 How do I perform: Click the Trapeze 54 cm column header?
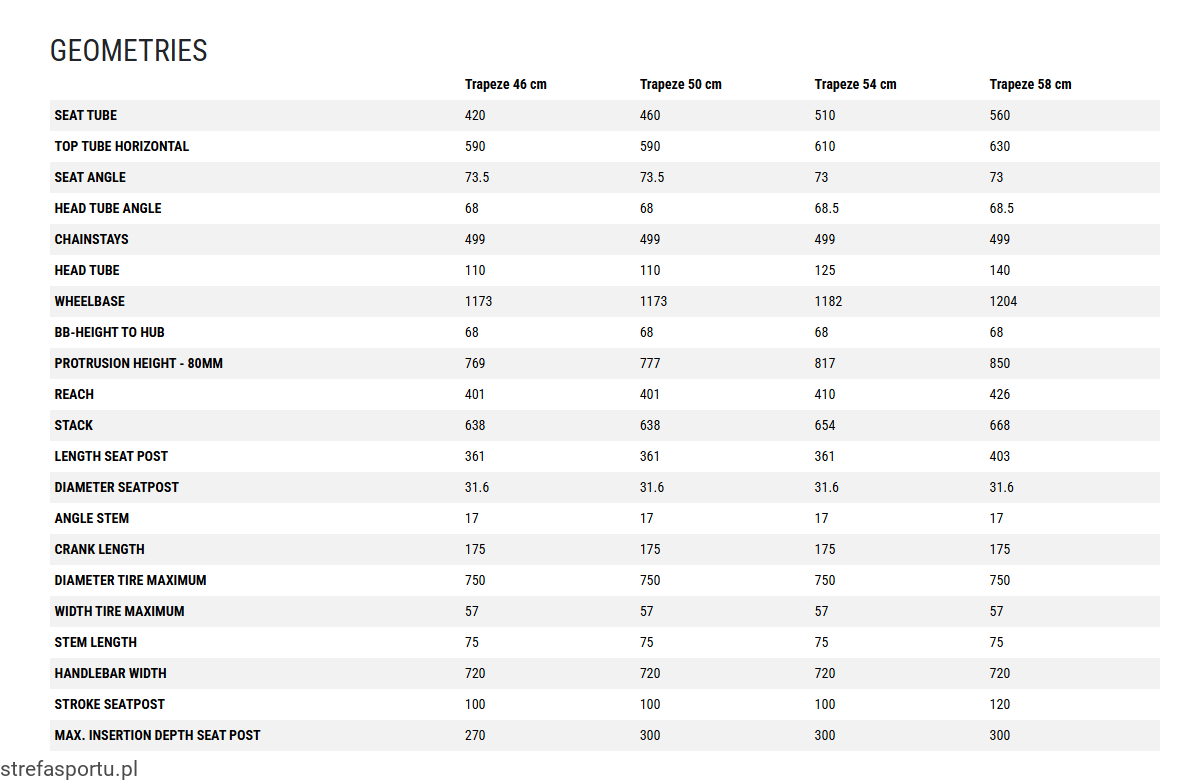point(855,84)
